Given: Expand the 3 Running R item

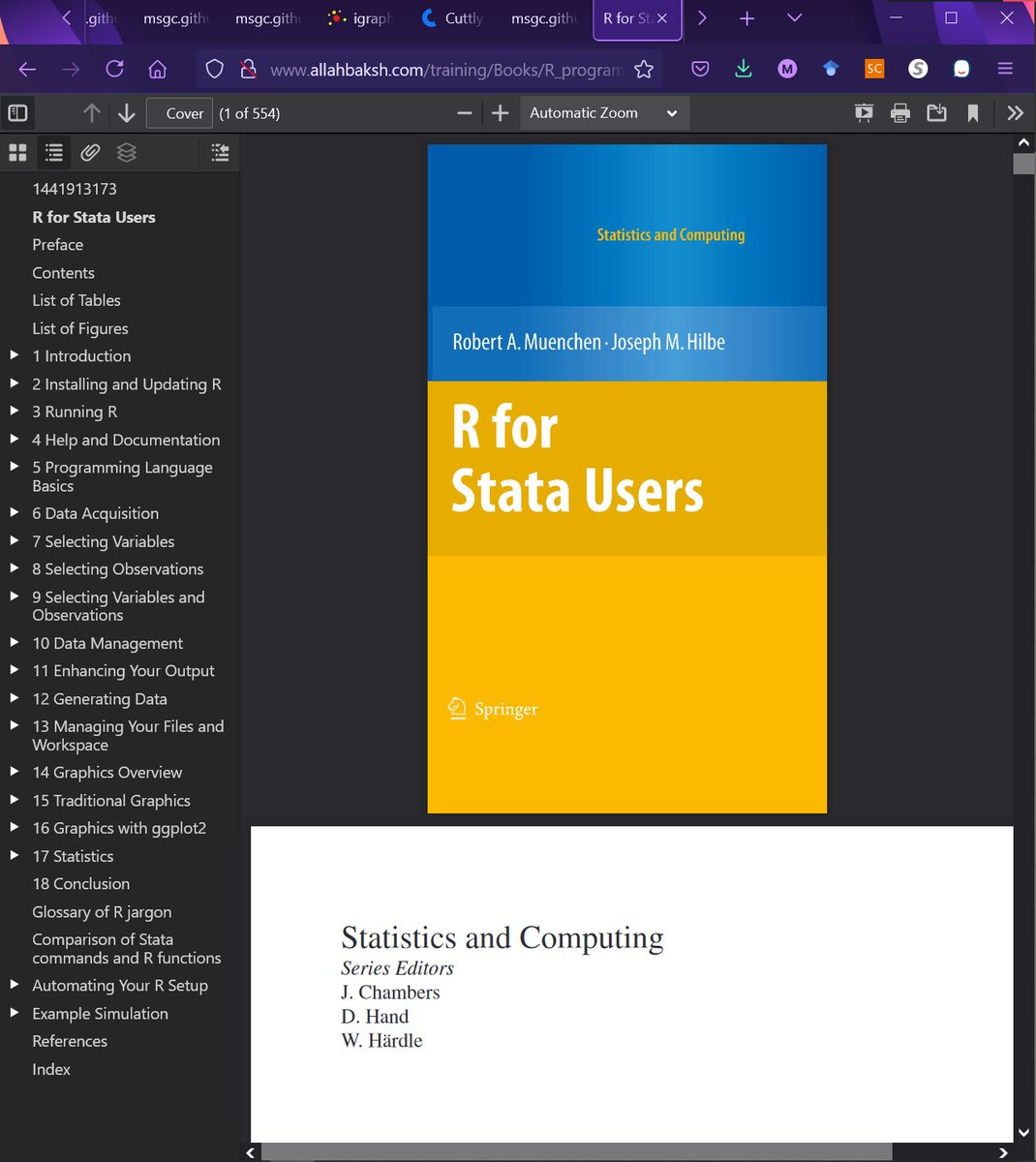Looking at the screenshot, I should pyautogui.click(x=15, y=412).
